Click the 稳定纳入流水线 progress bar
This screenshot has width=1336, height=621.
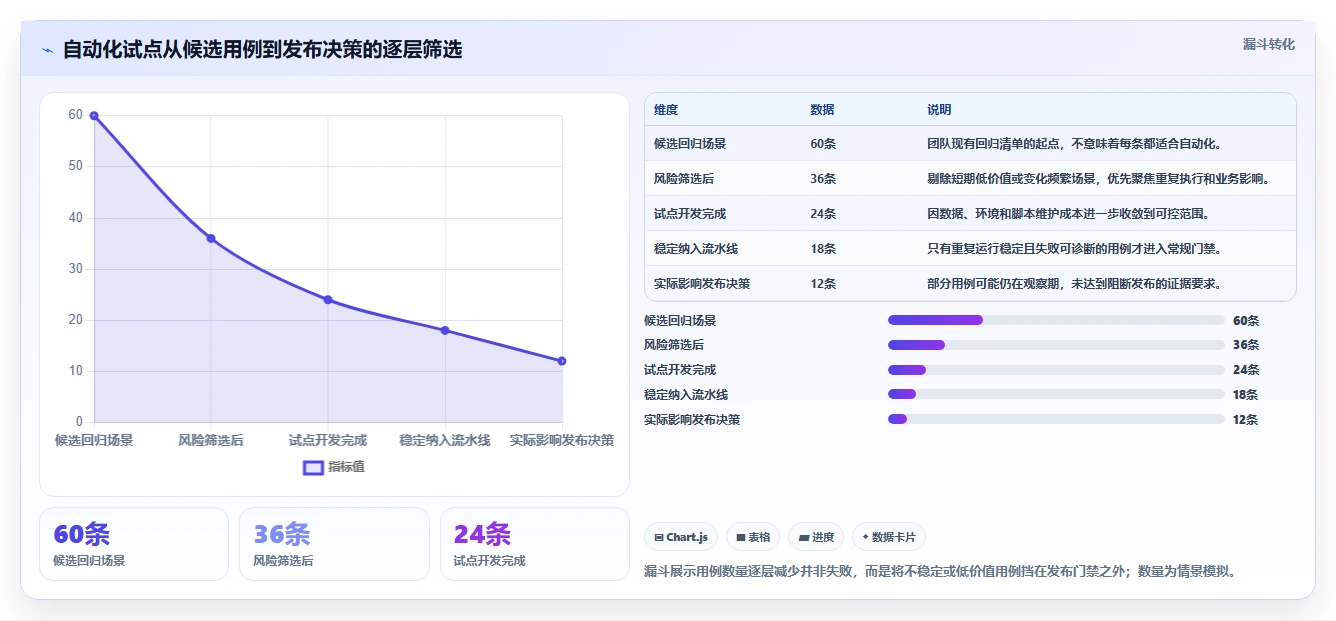[1056, 395]
